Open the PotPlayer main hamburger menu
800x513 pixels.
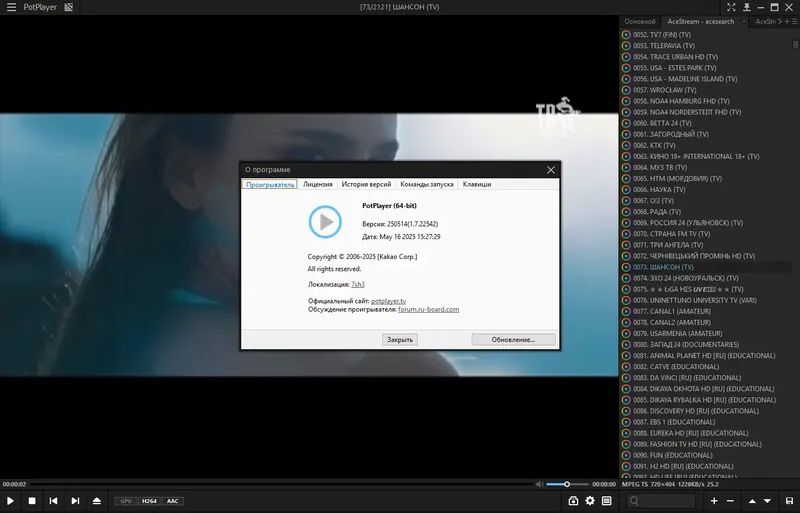[x=11, y=7]
